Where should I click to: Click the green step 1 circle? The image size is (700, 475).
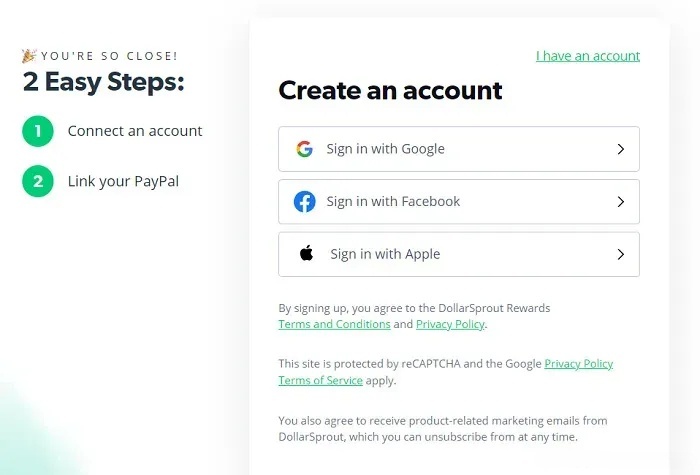(x=37, y=131)
